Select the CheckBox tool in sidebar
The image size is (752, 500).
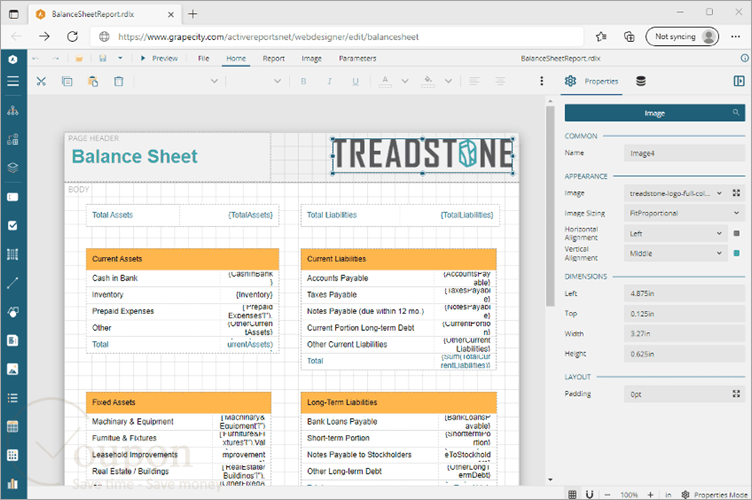[x=13, y=225]
